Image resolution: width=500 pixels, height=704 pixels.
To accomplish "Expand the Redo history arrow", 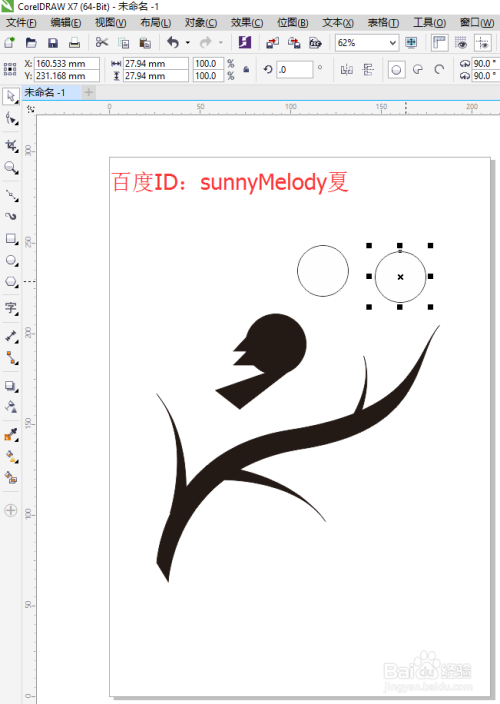I will click(220, 43).
